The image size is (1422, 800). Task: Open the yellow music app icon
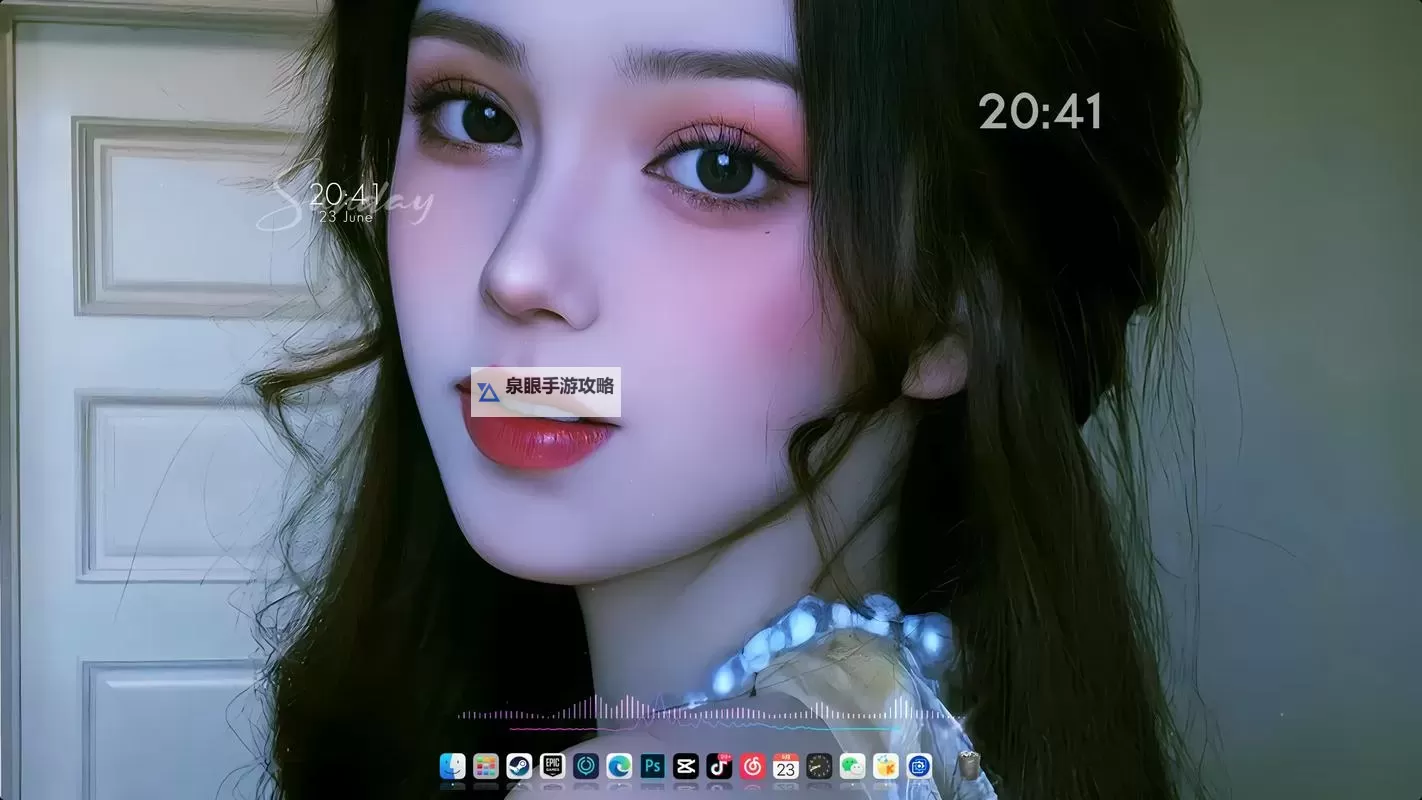(886, 767)
